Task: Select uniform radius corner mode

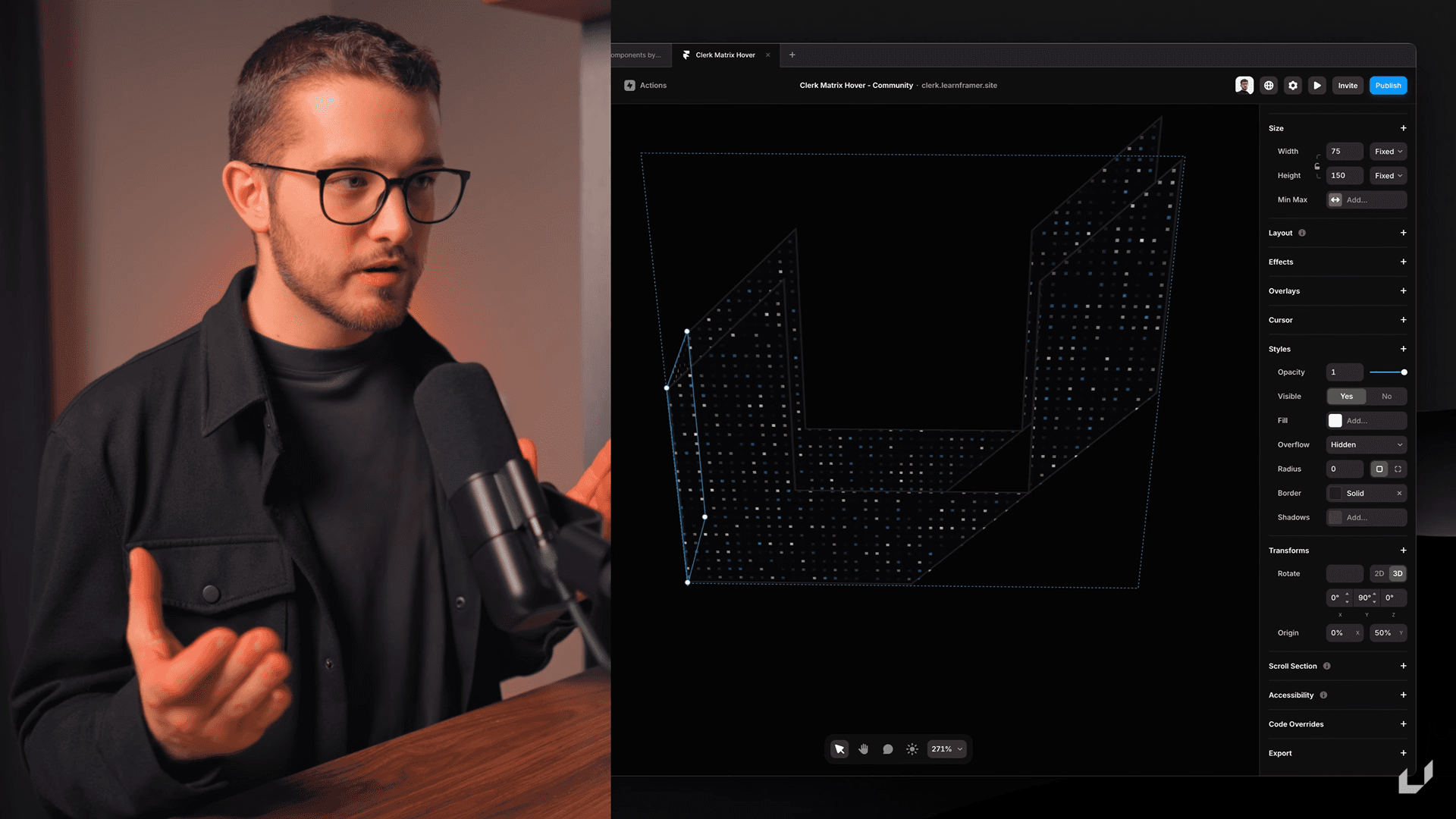Action: point(1379,469)
